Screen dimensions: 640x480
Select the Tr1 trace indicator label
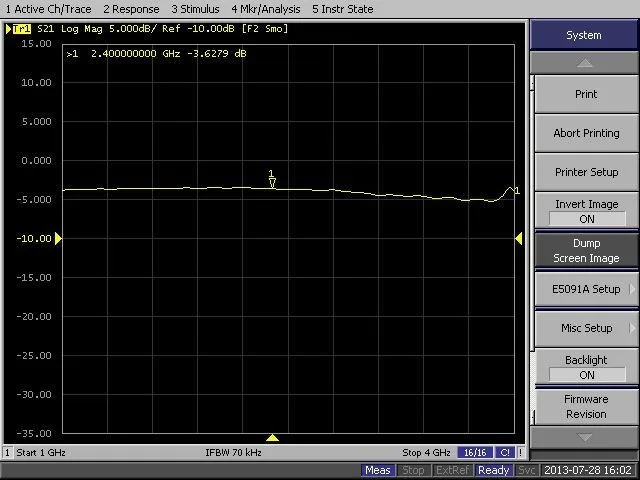click(x=22, y=29)
